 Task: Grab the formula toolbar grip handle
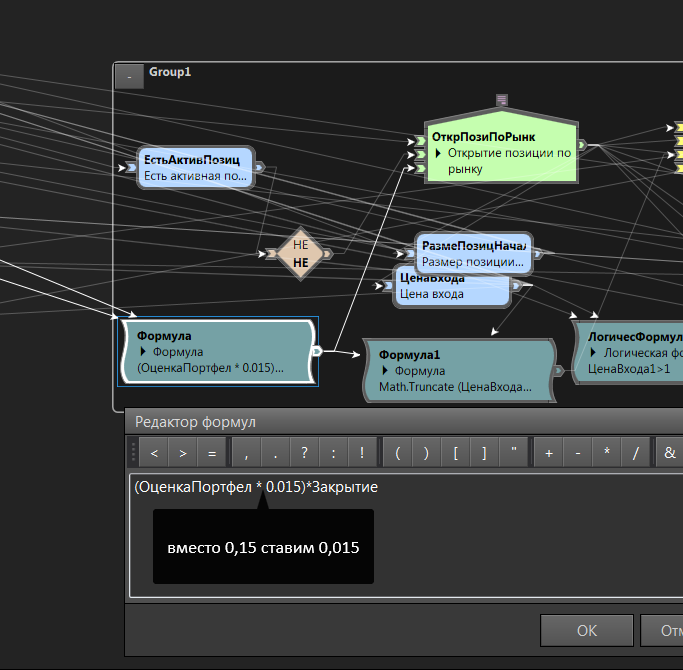[x=133, y=452]
